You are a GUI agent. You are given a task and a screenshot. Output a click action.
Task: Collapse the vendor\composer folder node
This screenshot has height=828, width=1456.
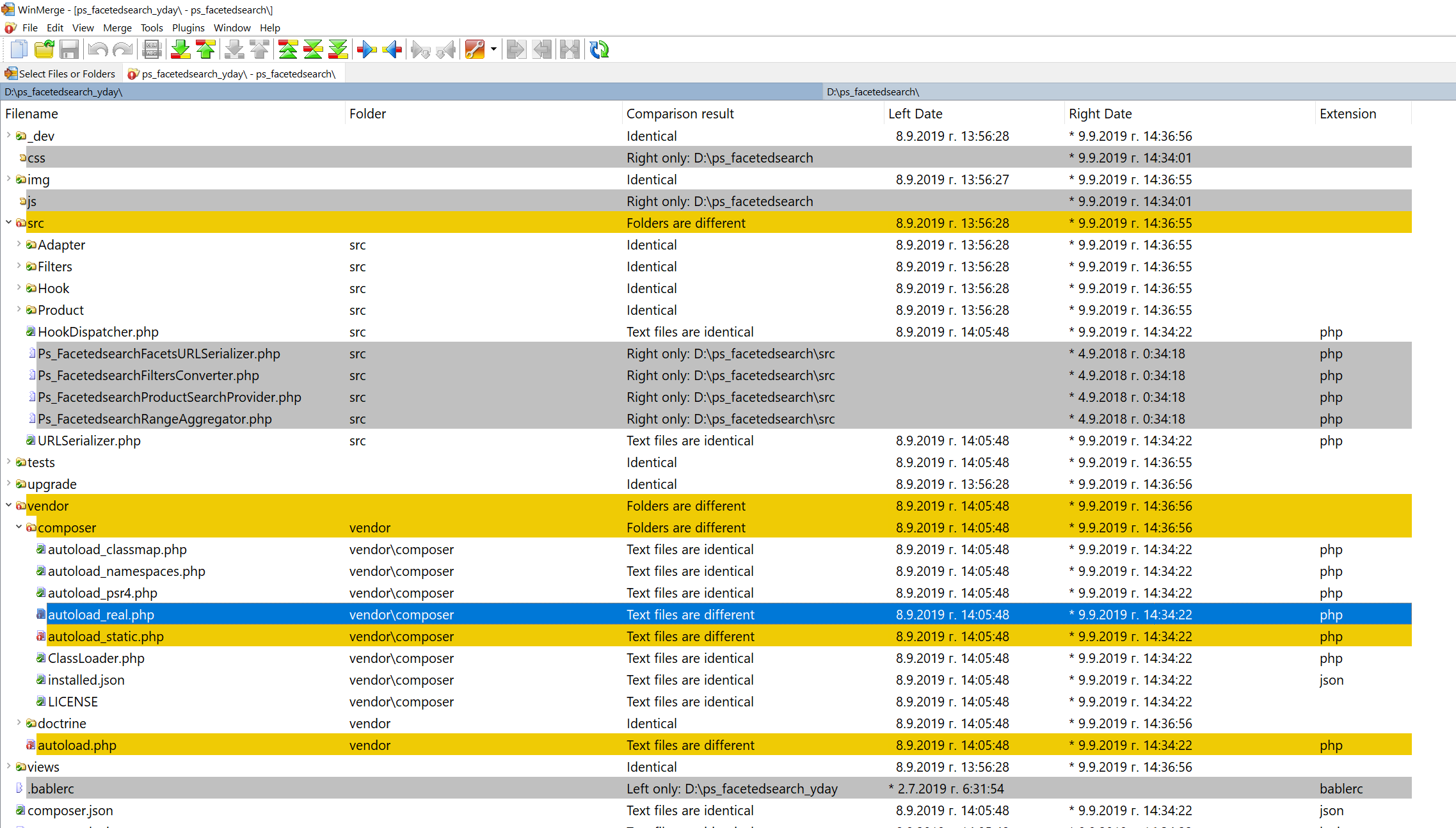tap(19, 527)
